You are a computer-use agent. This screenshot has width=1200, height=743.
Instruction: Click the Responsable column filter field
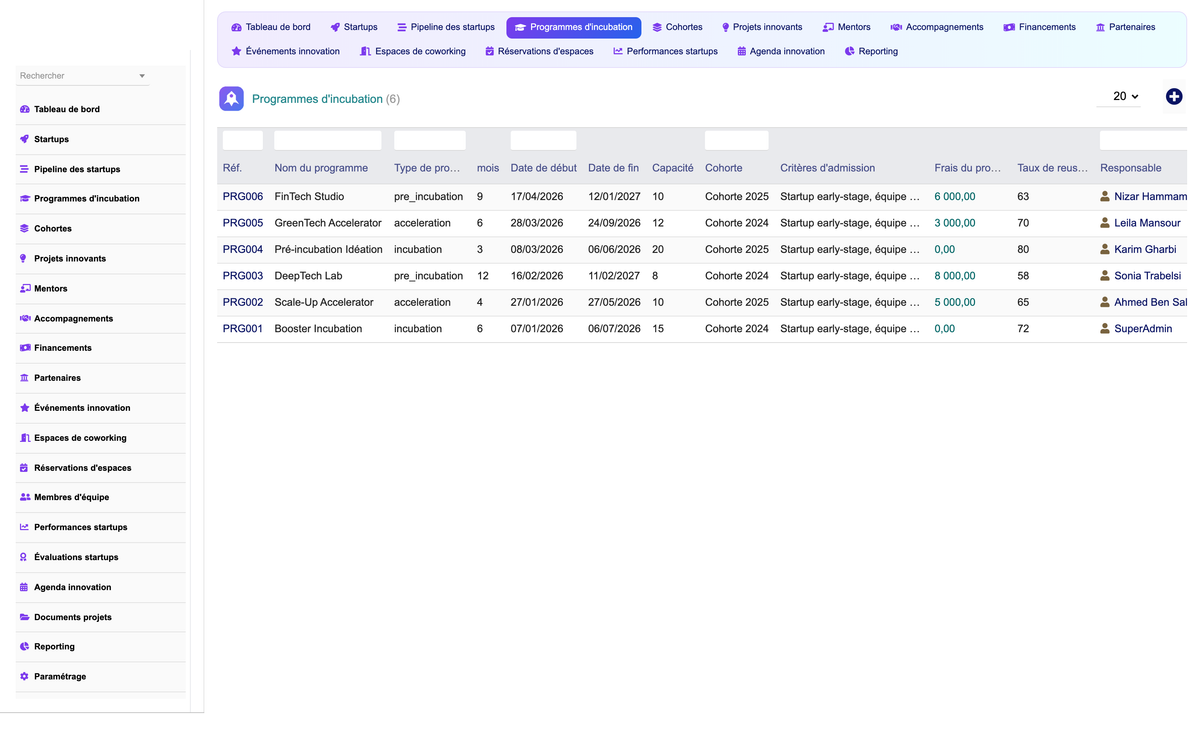click(1143, 140)
